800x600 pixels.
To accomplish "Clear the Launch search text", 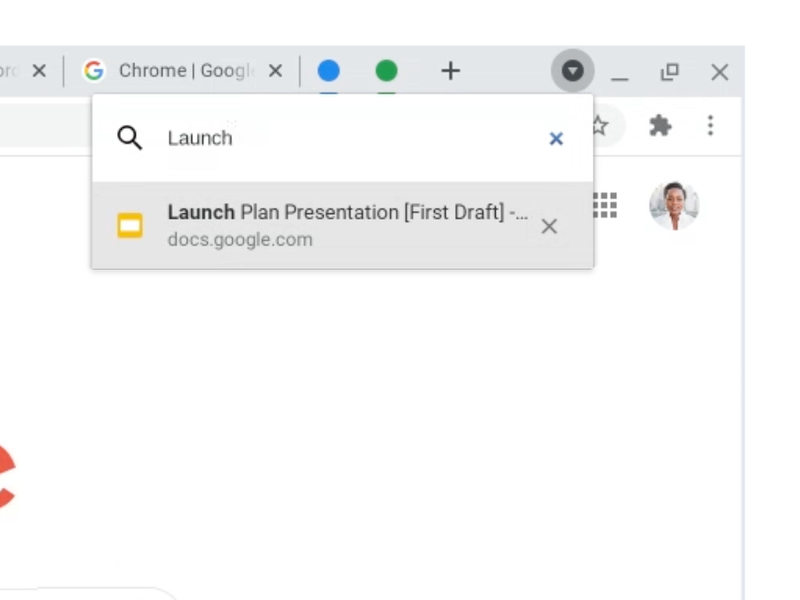I will pos(556,138).
